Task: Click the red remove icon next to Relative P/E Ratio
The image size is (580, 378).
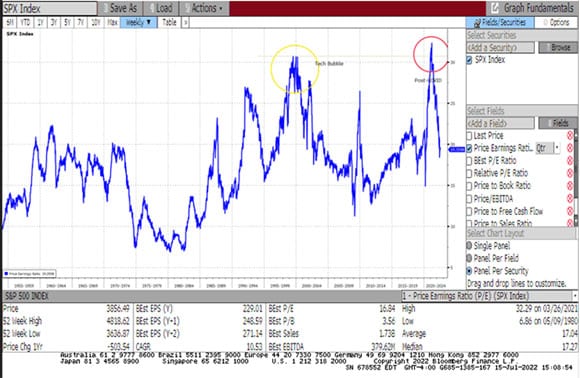Action: point(570,173)
